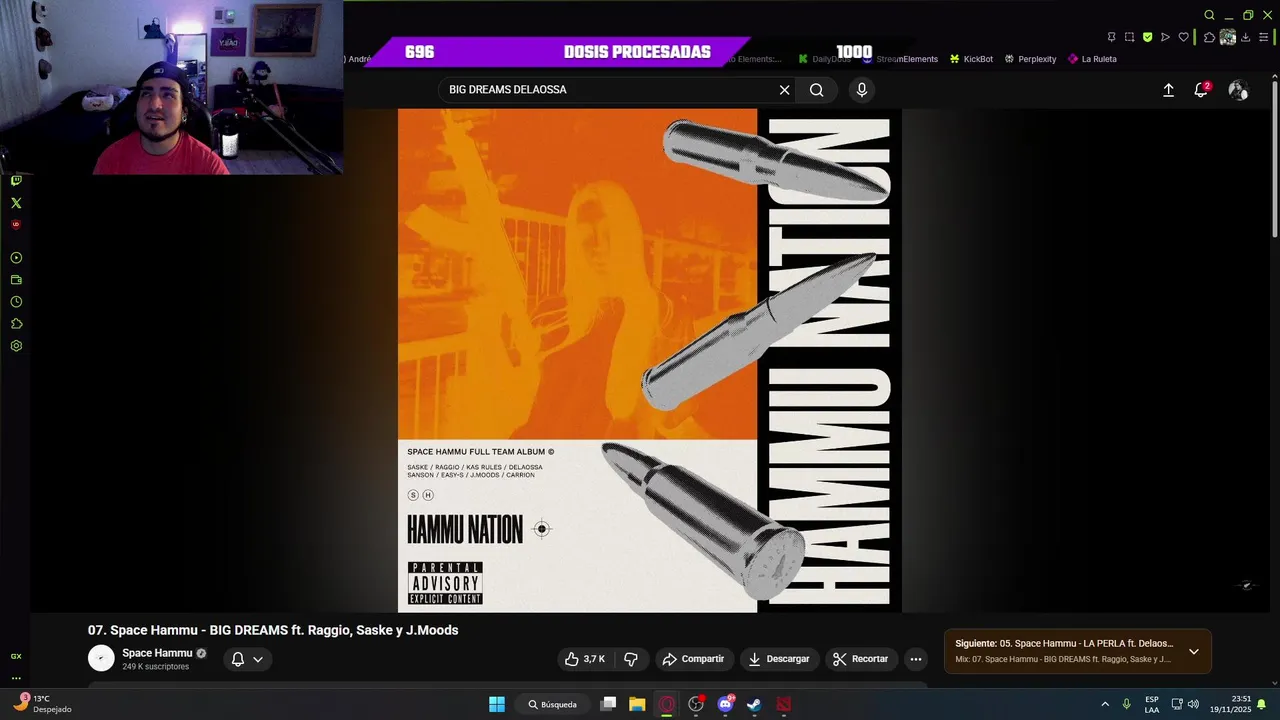Expand the Siguiente mix panel chevron
This screenshot has width=1280, height=720.
point(1194,652)
